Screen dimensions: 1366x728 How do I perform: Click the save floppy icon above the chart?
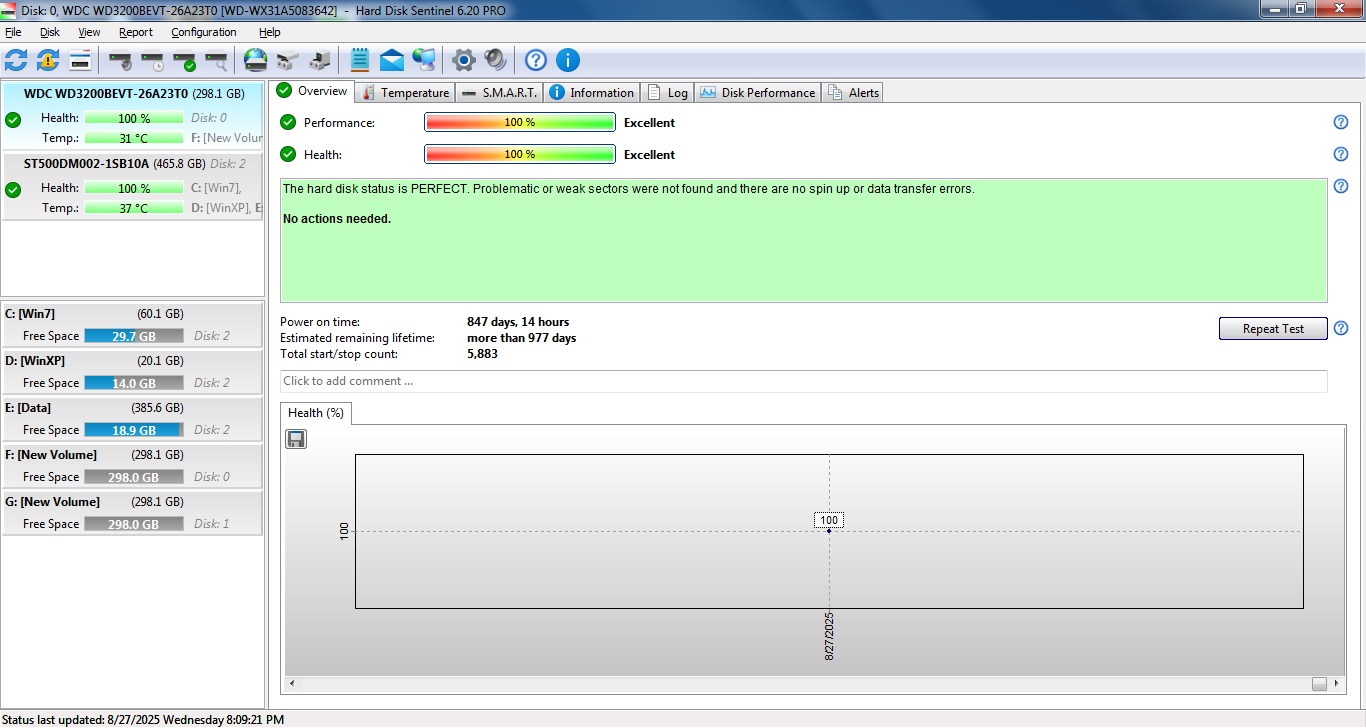[x=296, y=439]
